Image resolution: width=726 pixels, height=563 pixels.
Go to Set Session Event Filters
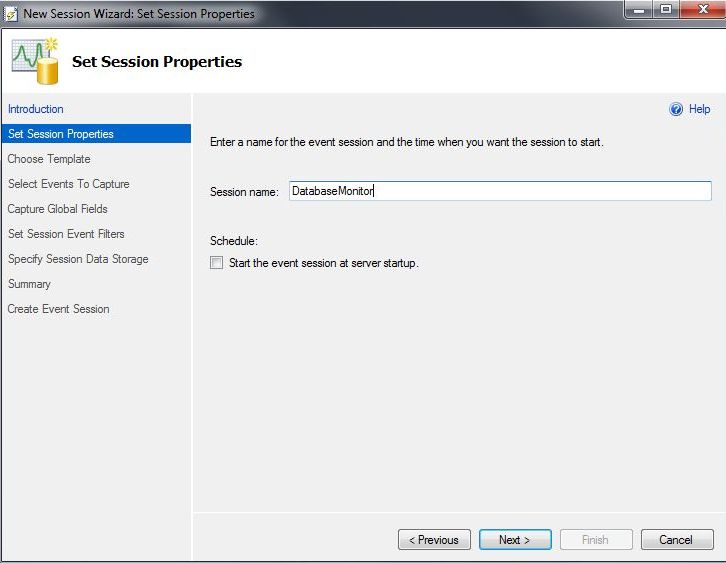[x=67, y=234]
